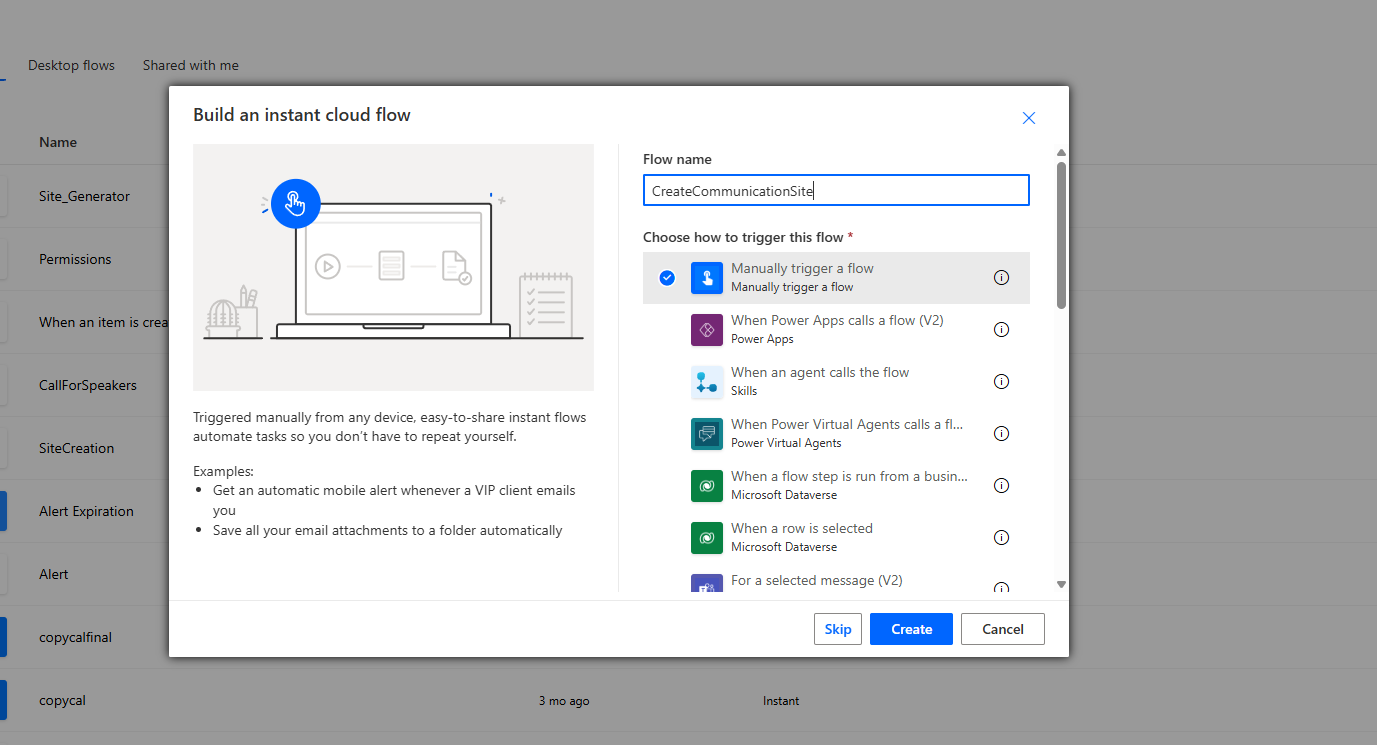This screenshot has width=1377, height=745.
Task: Click the Manually trigger a flow icon
Action: [x=706, y=278]
